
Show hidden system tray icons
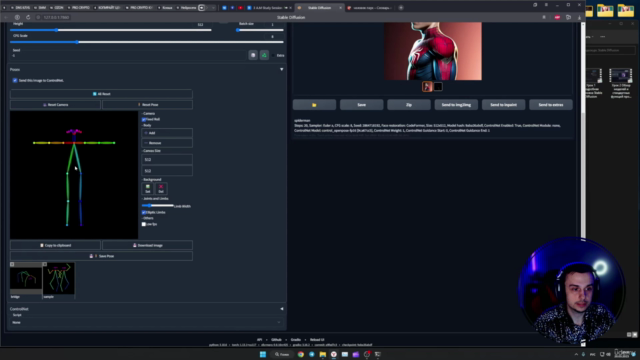coord(576,354)
